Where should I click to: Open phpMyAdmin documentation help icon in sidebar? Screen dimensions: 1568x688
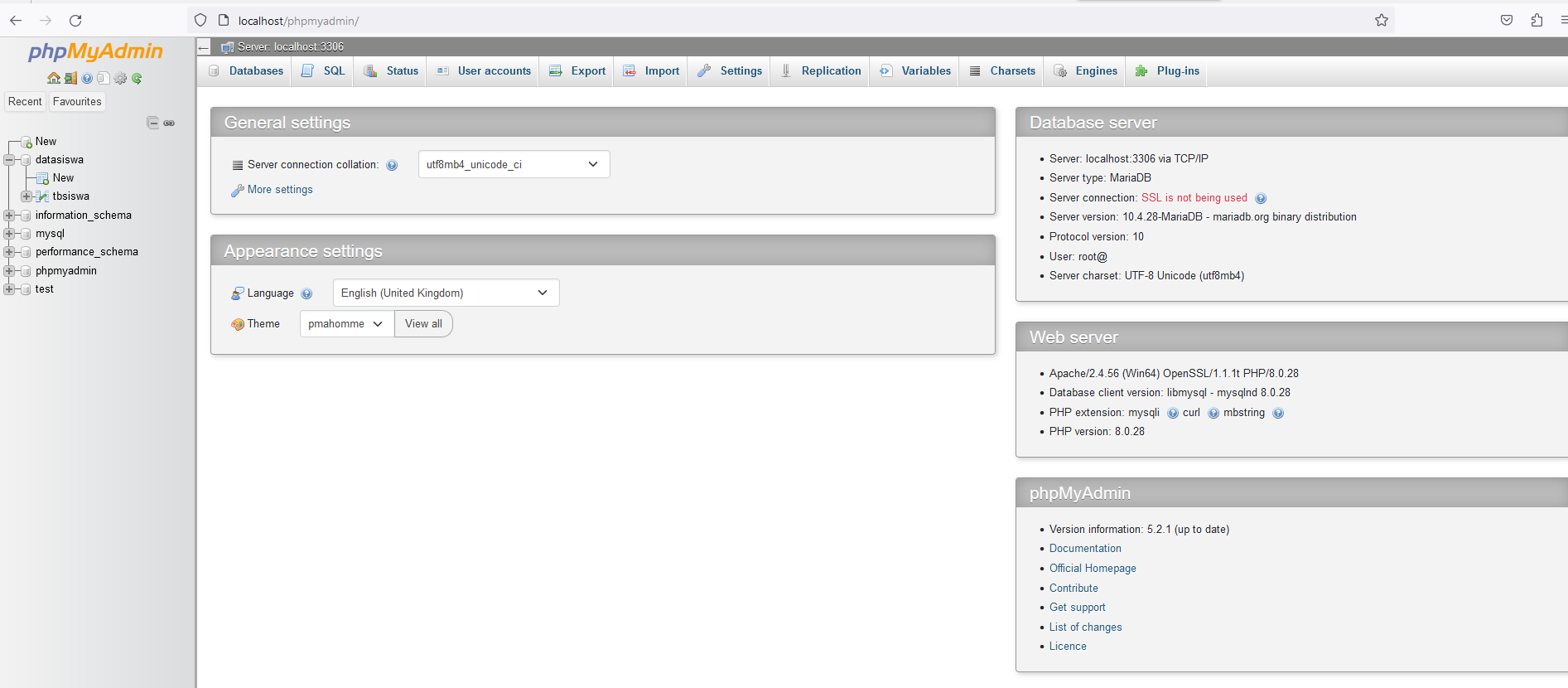[x=87, y=78]
